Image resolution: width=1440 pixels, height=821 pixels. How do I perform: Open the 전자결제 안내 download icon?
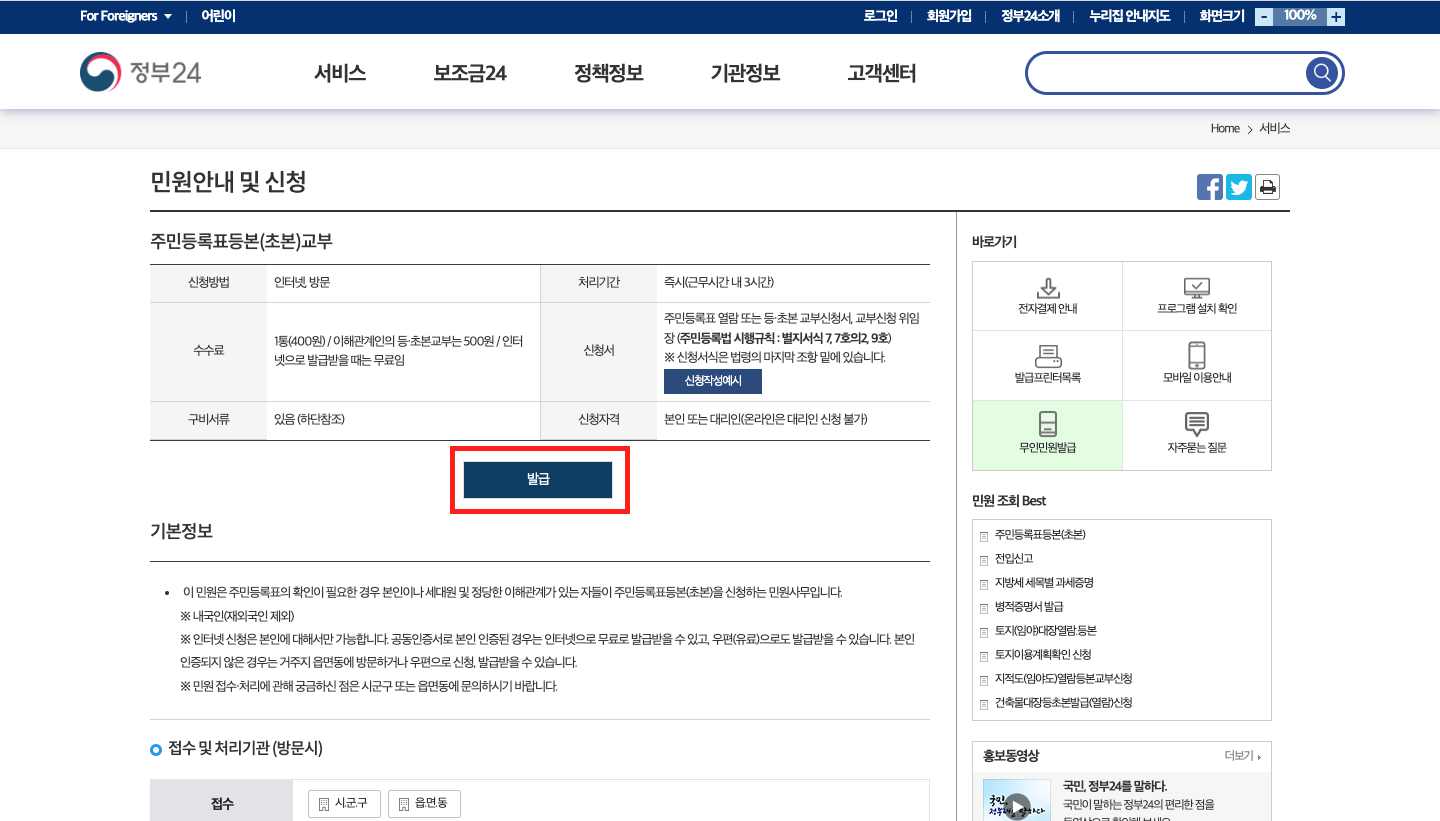point(1047,288)
